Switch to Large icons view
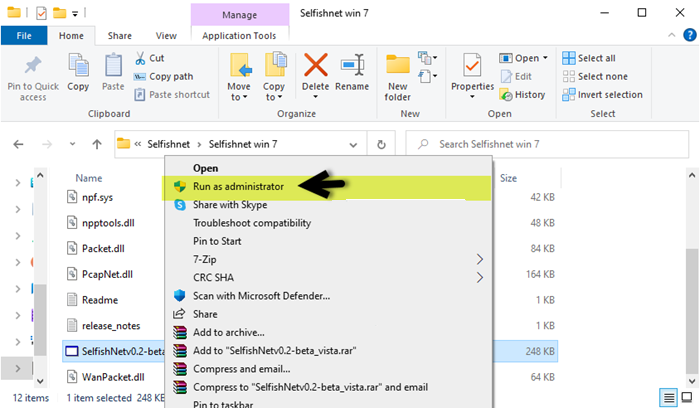The image size is (700, 408). (687, 397)
